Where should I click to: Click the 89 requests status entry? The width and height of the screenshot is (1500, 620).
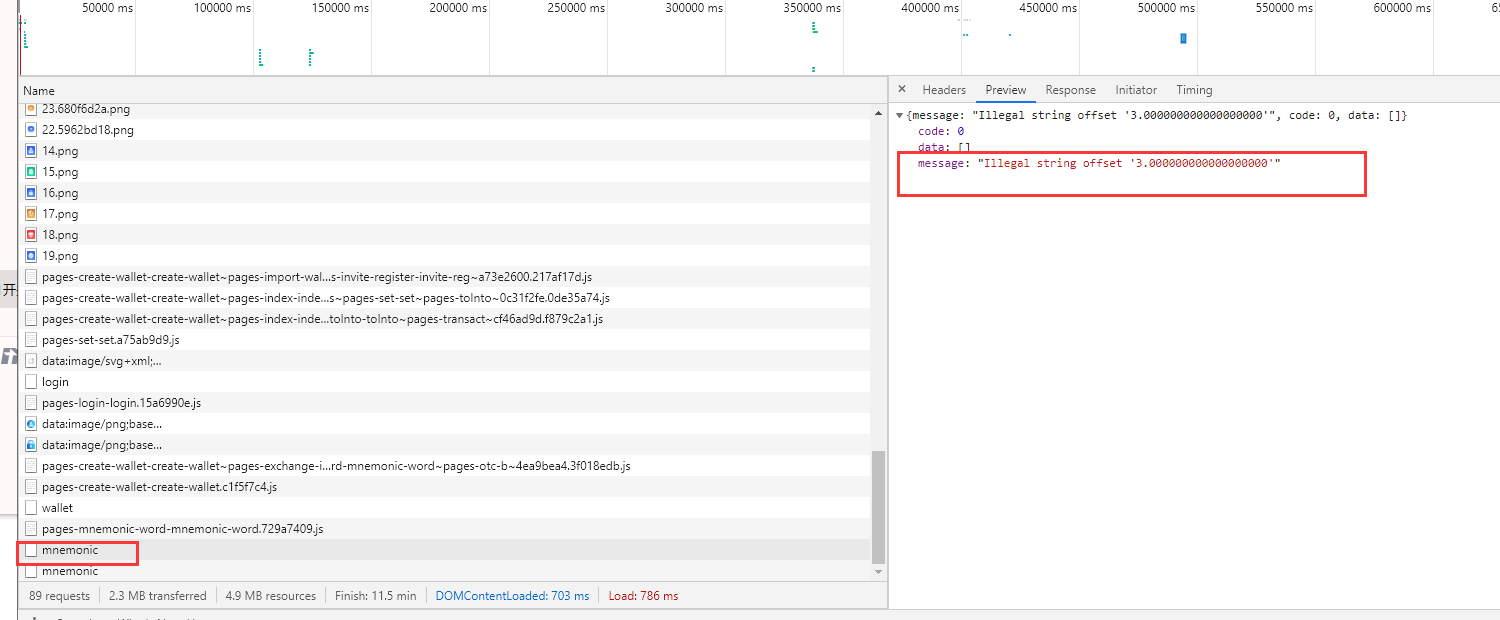(59, 596)
